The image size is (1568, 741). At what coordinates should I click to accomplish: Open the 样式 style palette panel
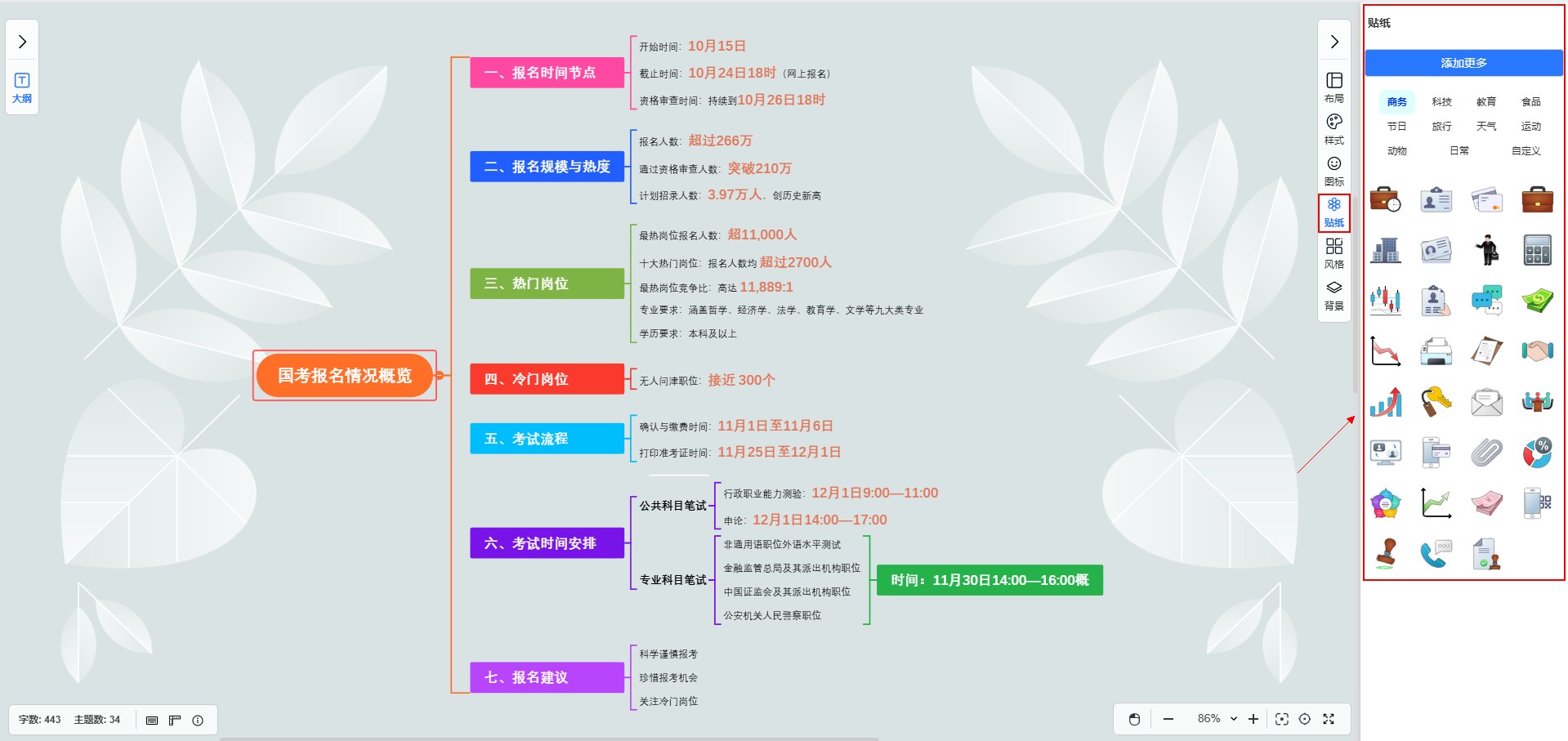[x=1333, y=128]
